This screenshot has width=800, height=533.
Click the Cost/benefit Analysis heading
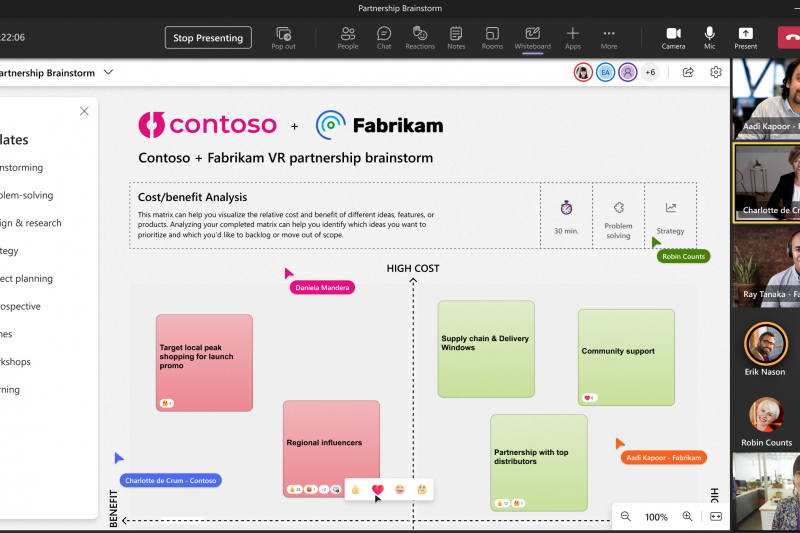coord(192,197)
